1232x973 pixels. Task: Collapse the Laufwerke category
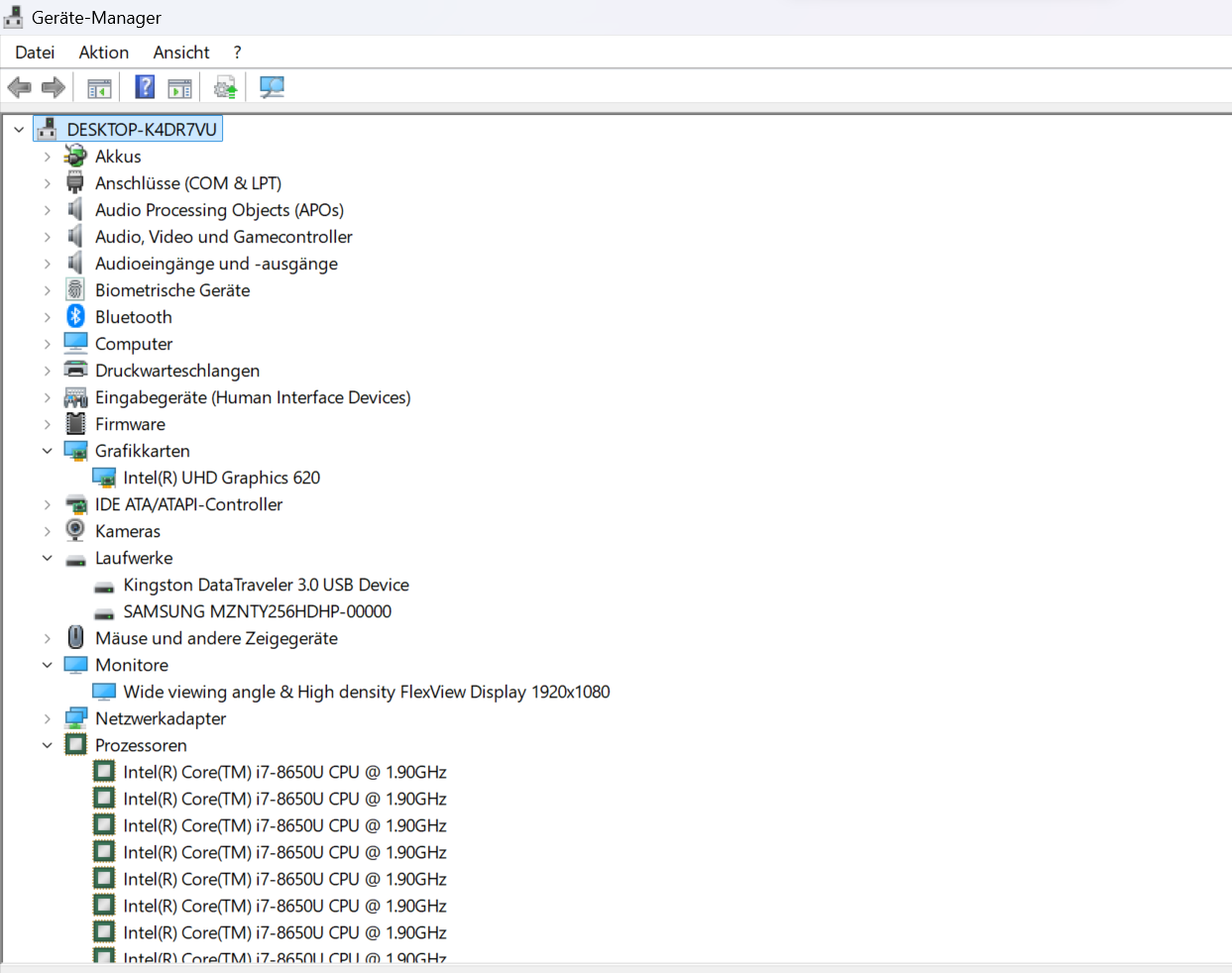click(x=47, y=558)
